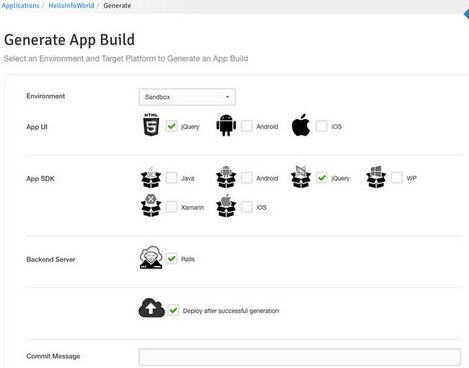Click the Commit Message input field
469x368 pixels.
(300, 357)
